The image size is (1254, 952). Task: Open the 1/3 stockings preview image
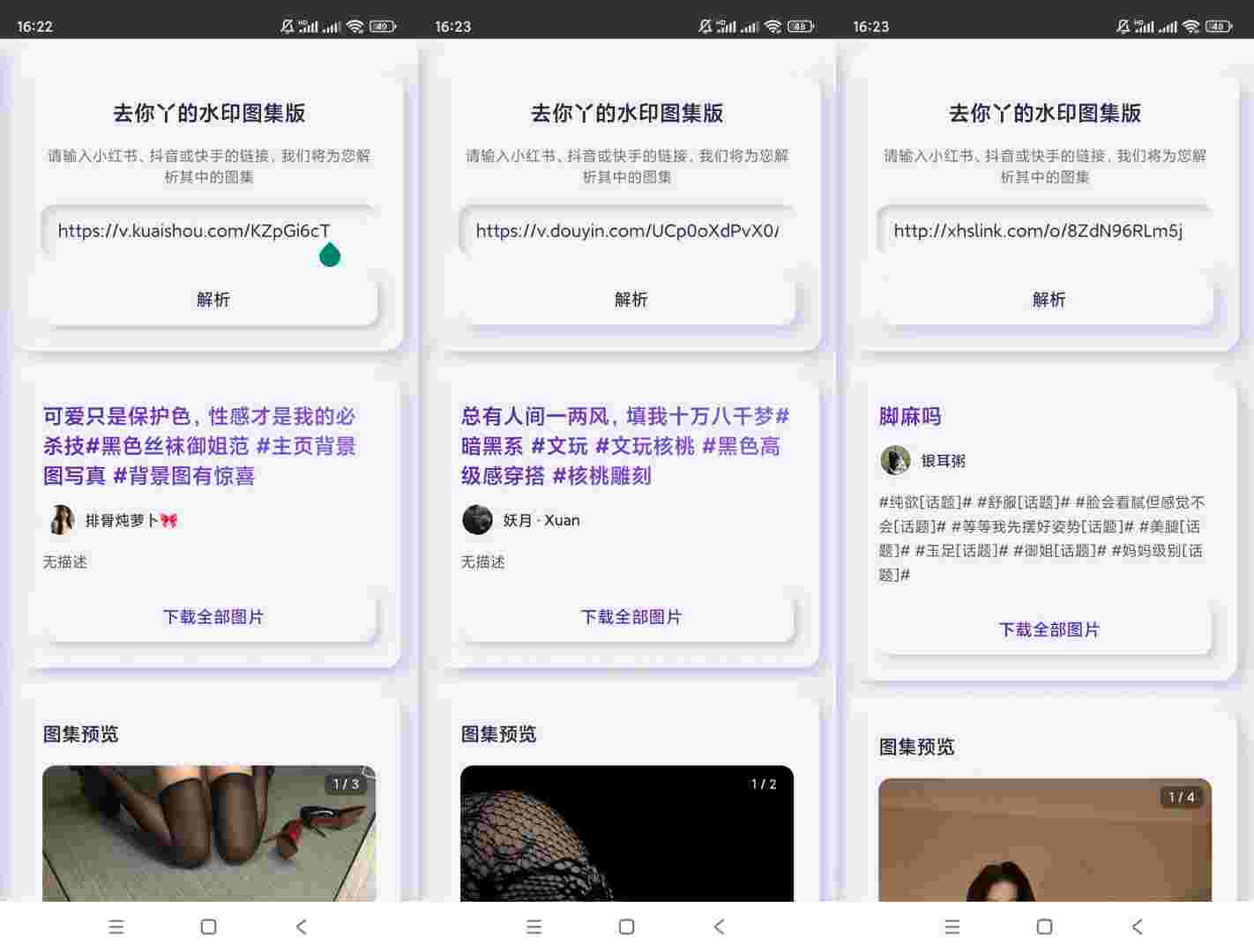209,833
